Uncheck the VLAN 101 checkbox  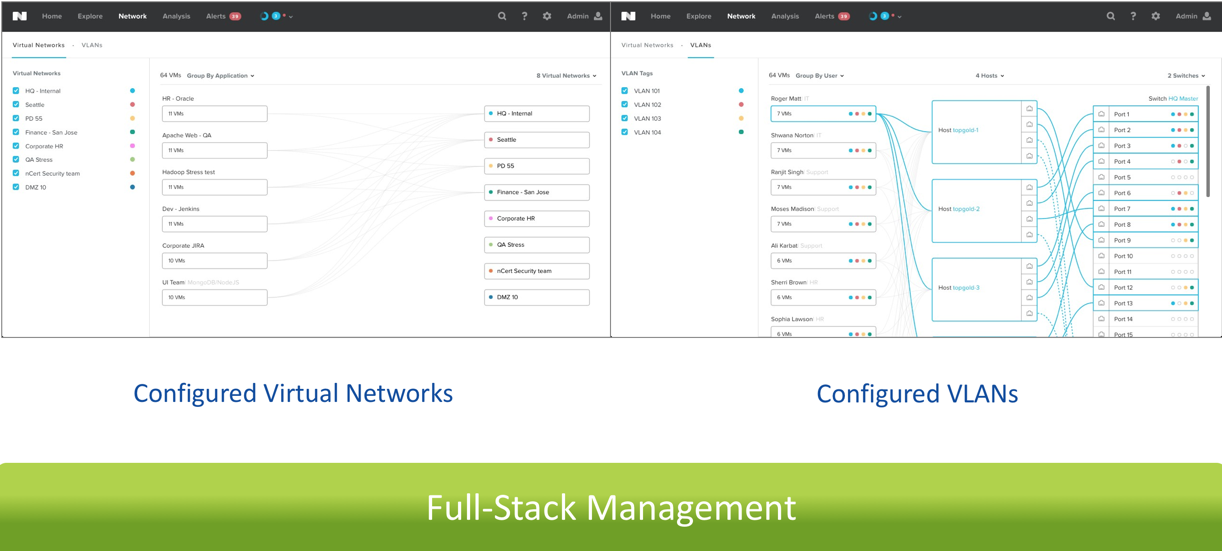click(625, 91)
